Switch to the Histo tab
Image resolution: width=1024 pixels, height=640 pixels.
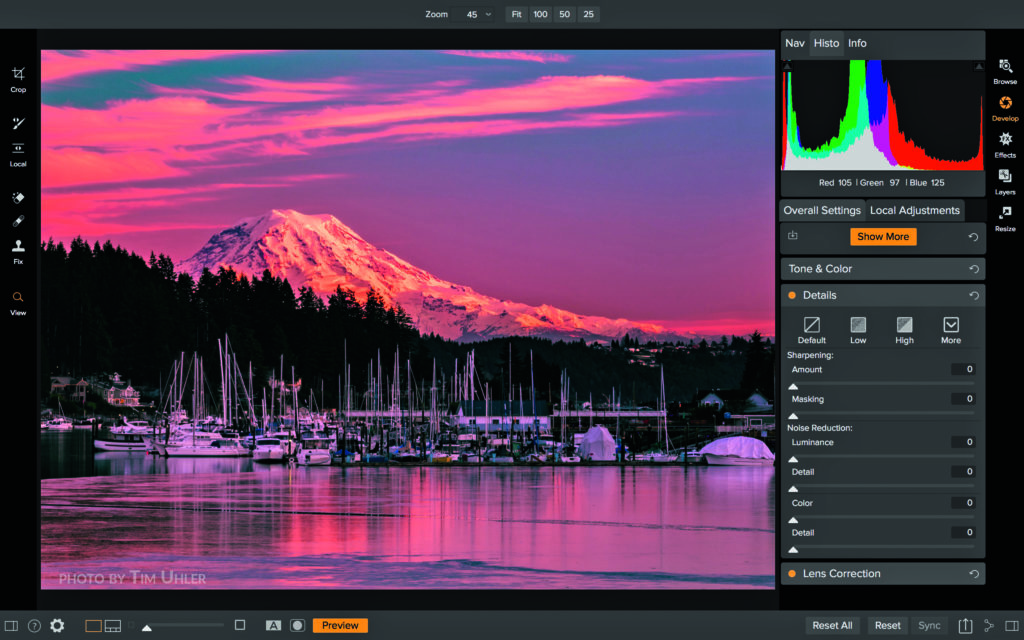pos(826,43)
